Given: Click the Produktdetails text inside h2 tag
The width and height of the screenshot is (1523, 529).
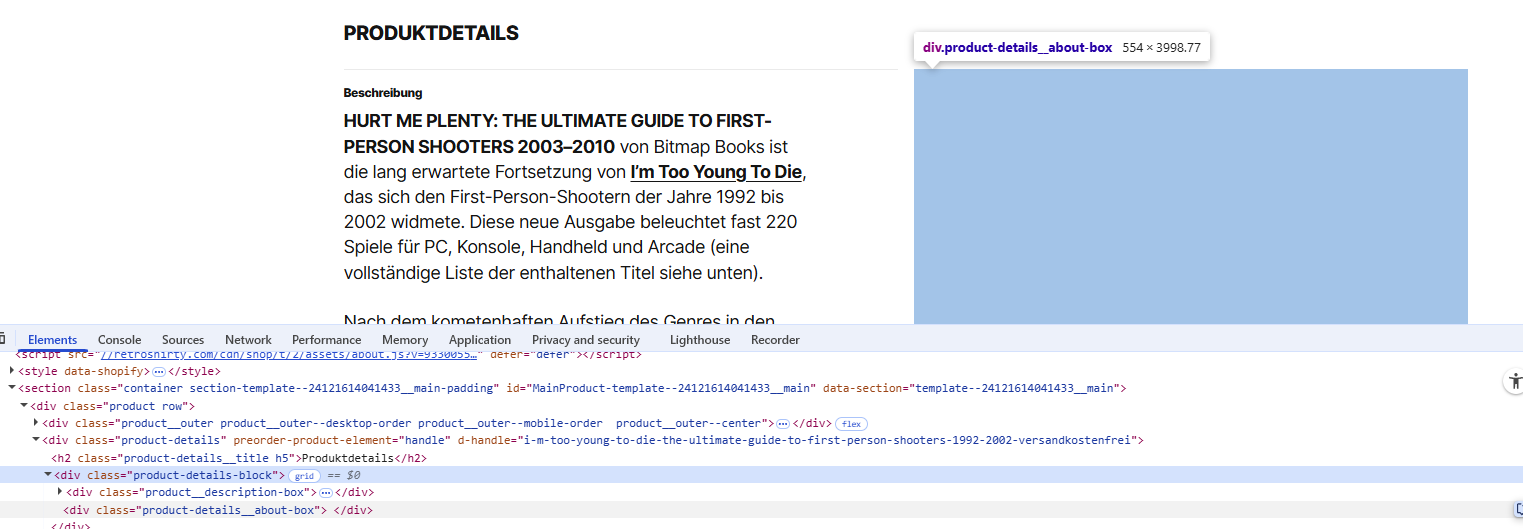Looking at the screenshot, I should point(349,458).
